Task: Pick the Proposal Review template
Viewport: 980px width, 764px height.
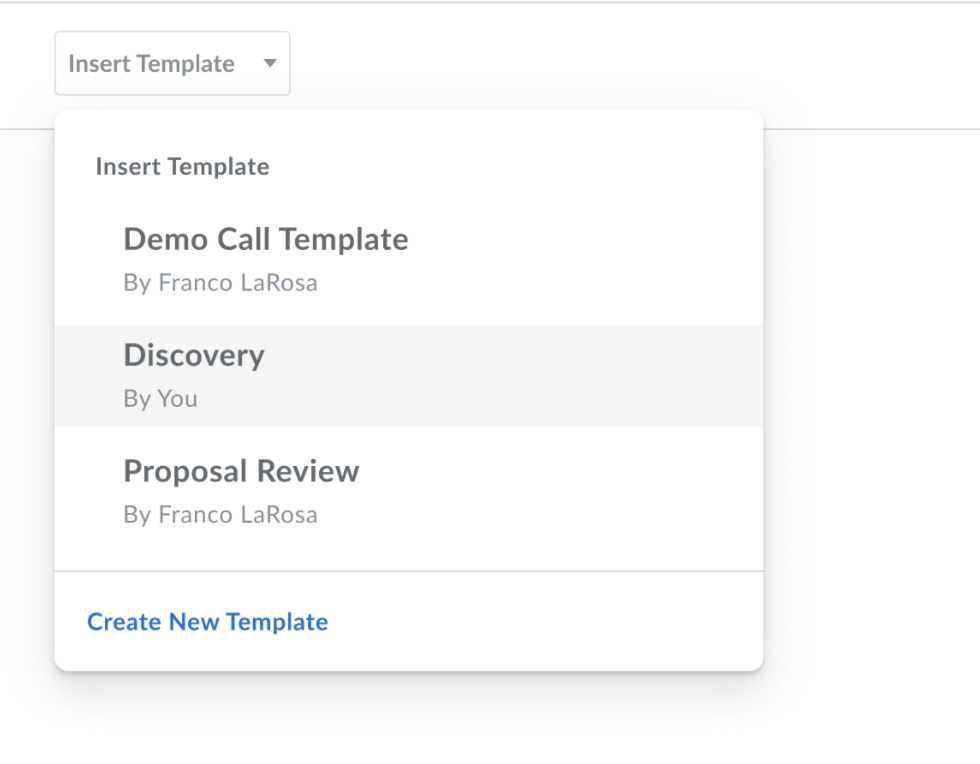Action: 409,491
